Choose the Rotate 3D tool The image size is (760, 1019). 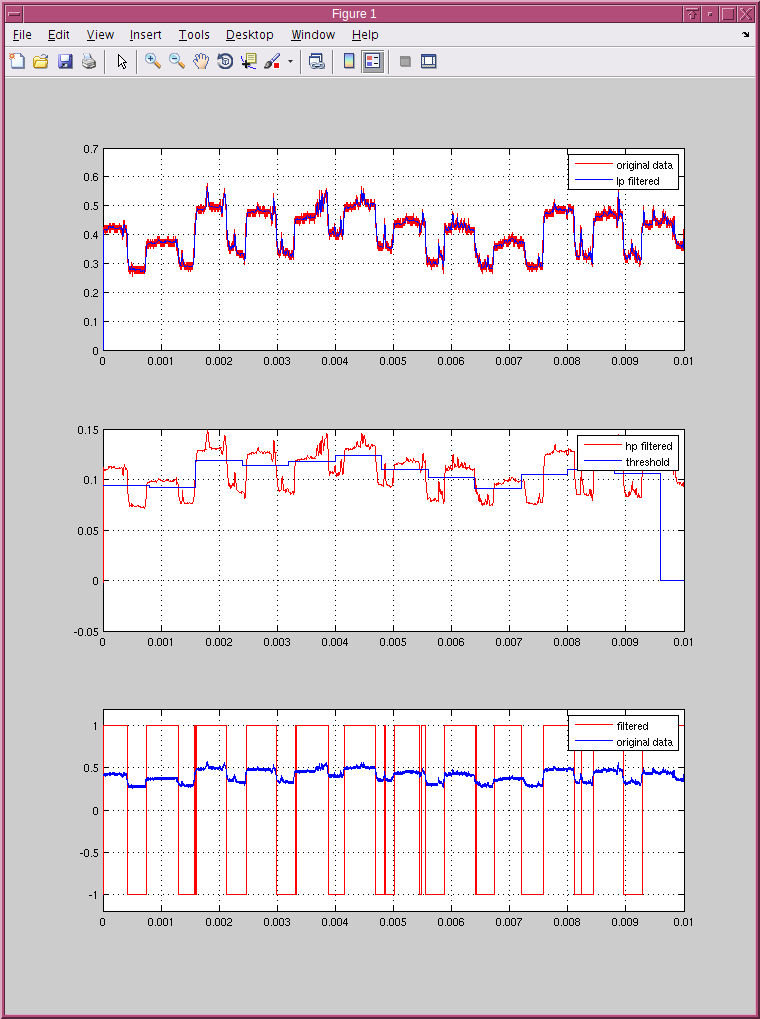point(225,62)
